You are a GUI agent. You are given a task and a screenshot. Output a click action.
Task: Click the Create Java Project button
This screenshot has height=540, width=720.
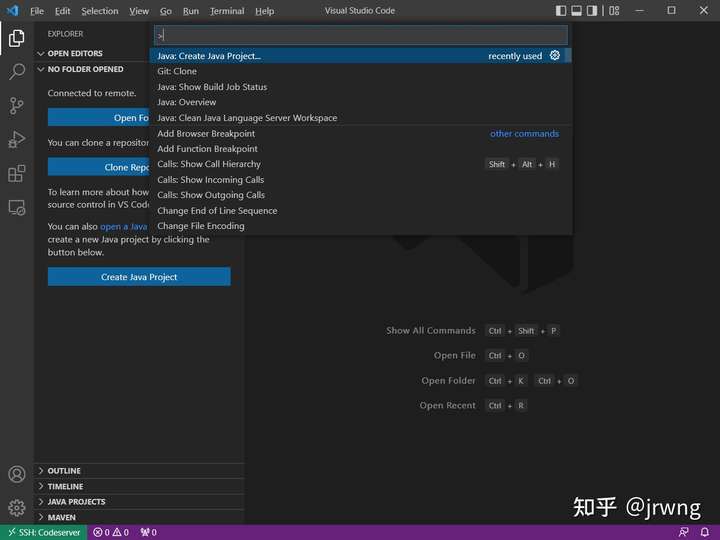[x=139, y=277]
